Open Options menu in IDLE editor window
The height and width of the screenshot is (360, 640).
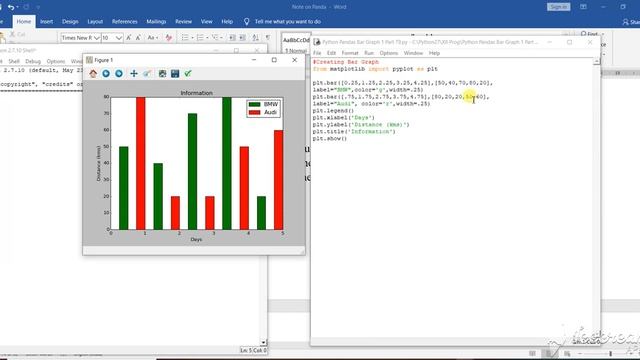pos(389,53)
